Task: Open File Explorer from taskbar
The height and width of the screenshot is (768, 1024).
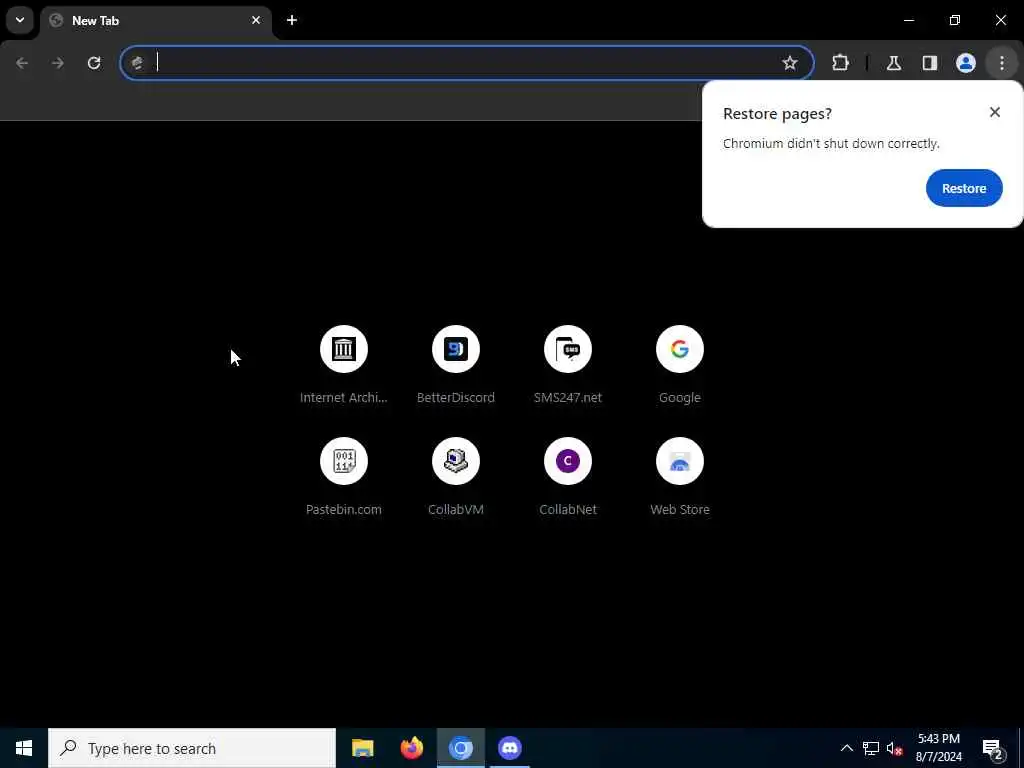Action: click(362, 748)
